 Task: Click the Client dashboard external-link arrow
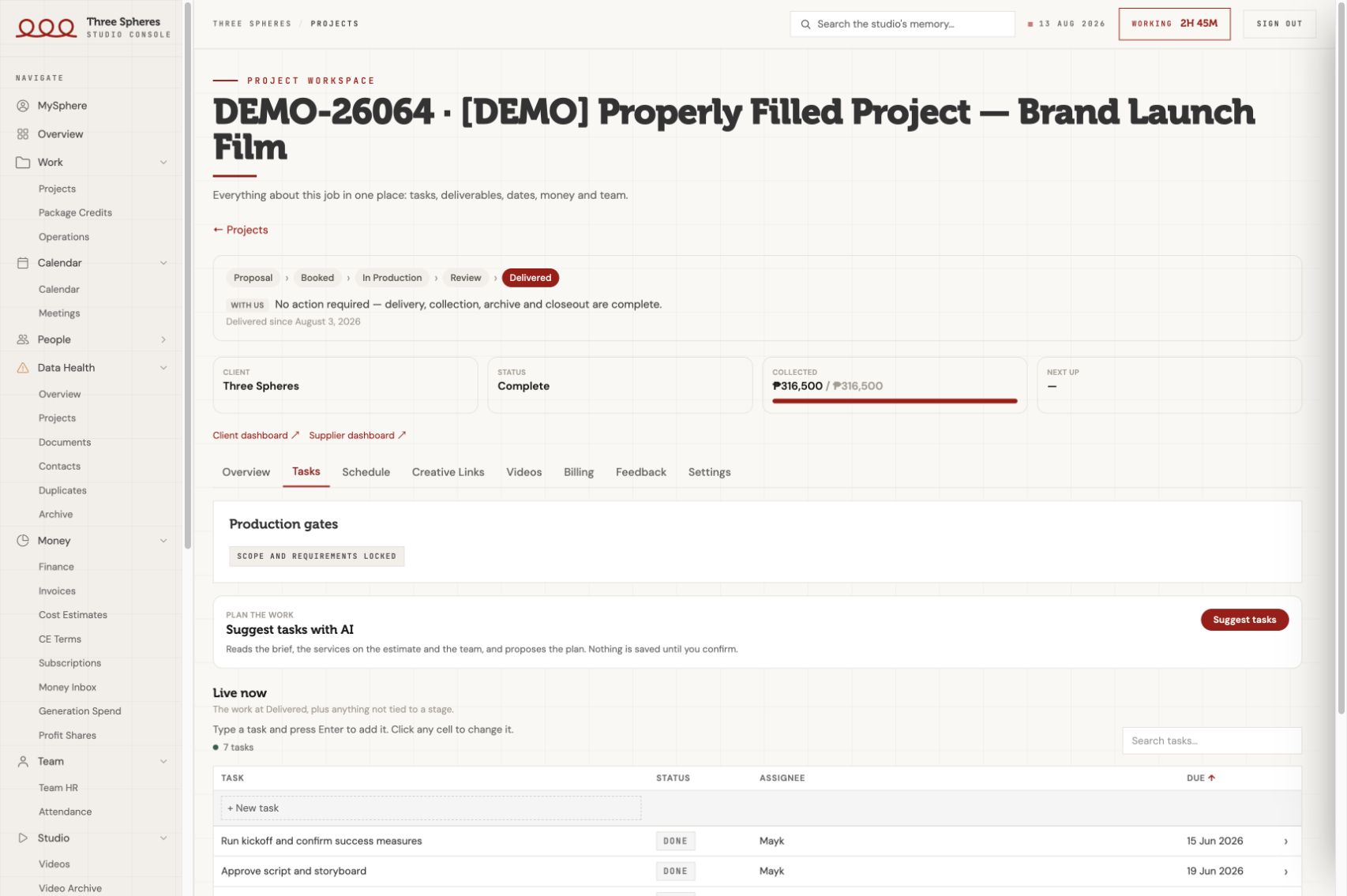295,435
